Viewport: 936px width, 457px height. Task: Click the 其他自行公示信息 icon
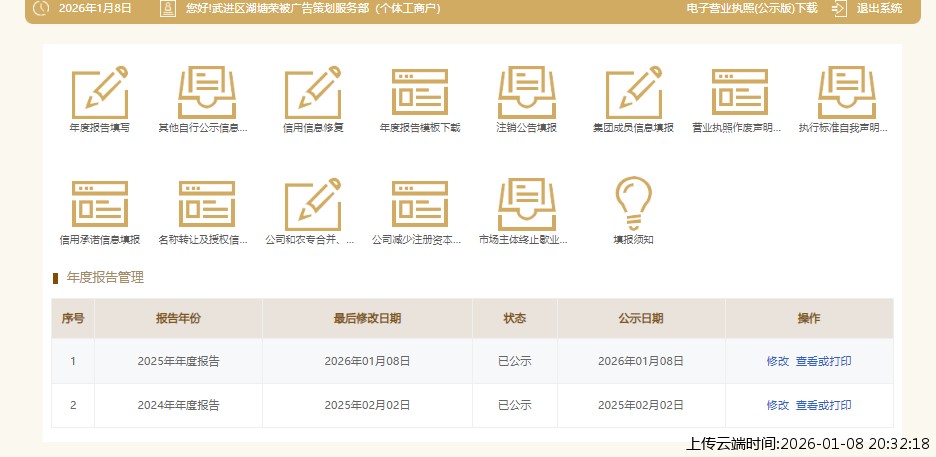206,93
